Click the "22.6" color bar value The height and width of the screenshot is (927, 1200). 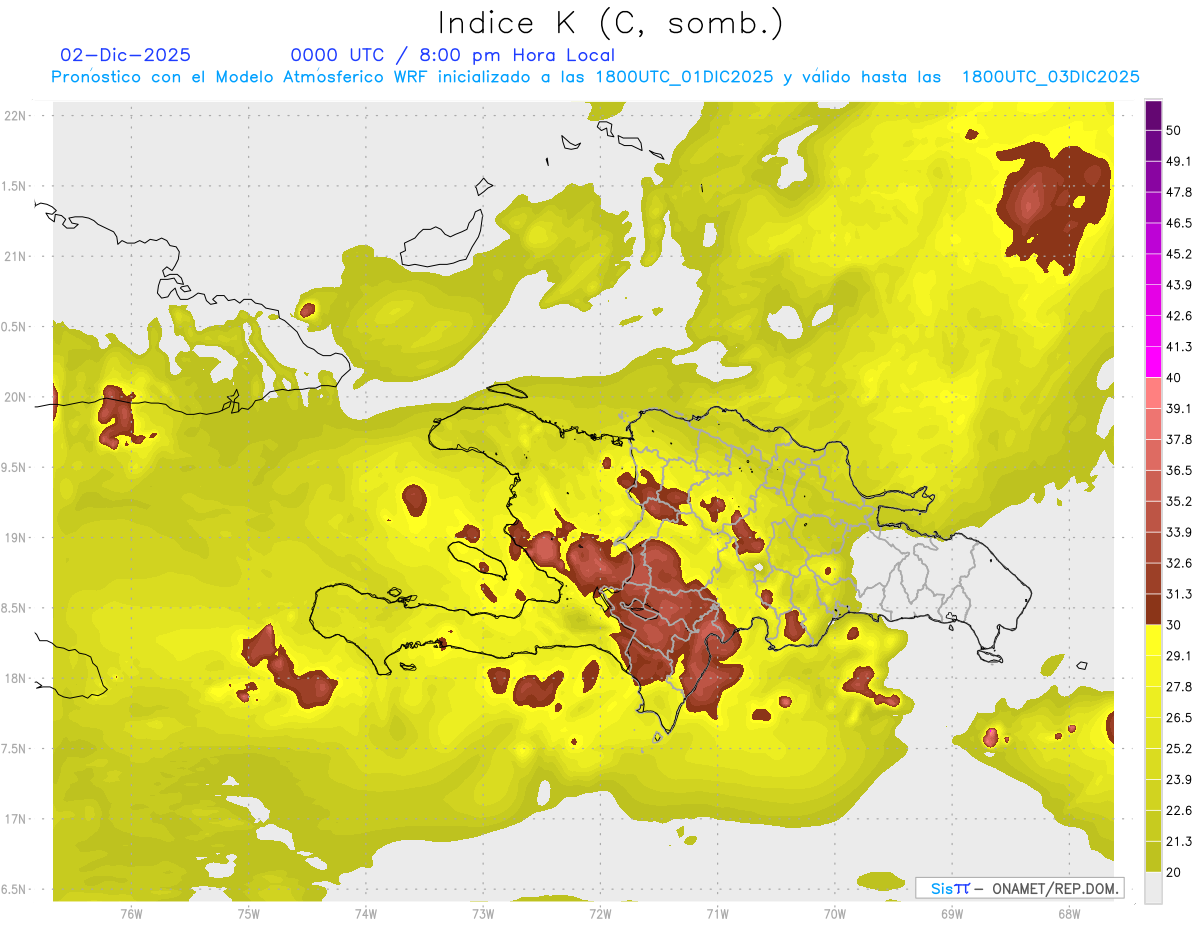pyautogui.click(x=1179, y=810)
